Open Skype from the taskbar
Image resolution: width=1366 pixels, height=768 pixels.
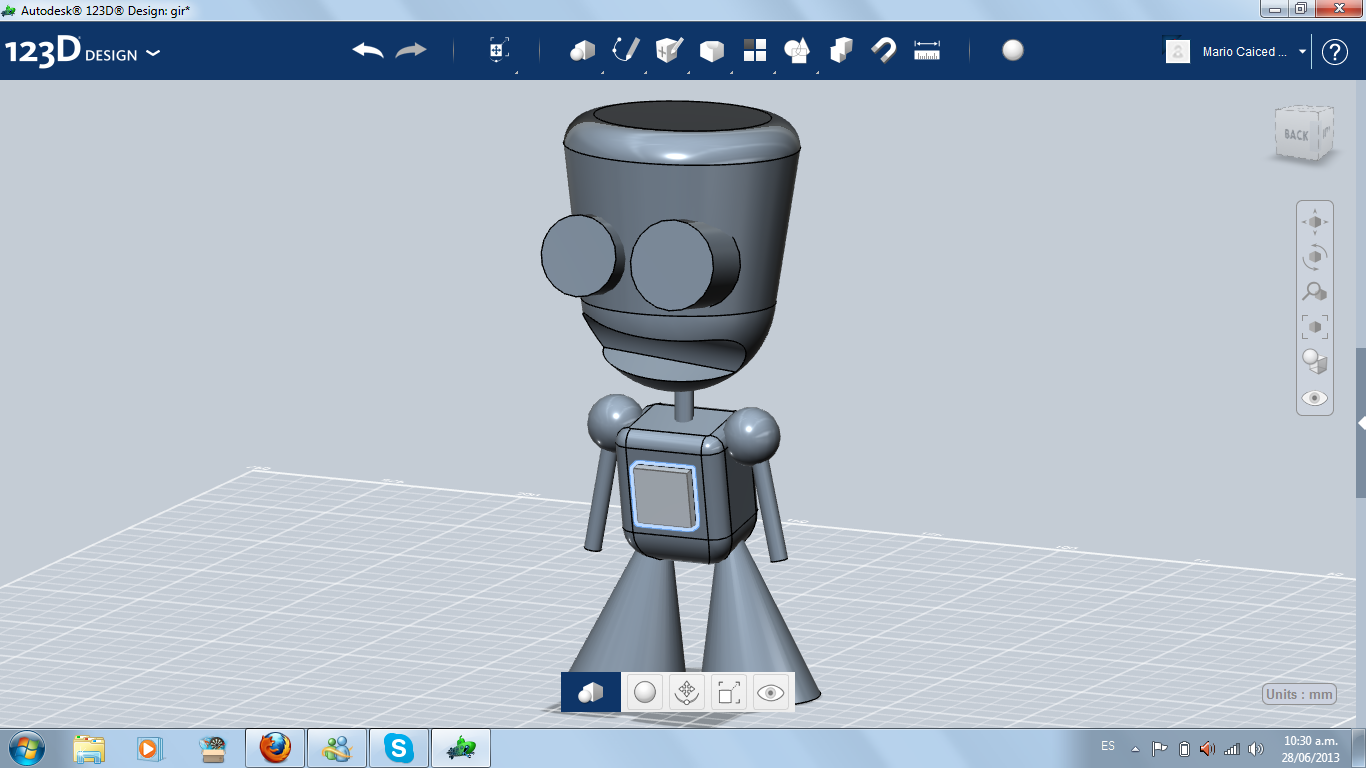[400, 748]
